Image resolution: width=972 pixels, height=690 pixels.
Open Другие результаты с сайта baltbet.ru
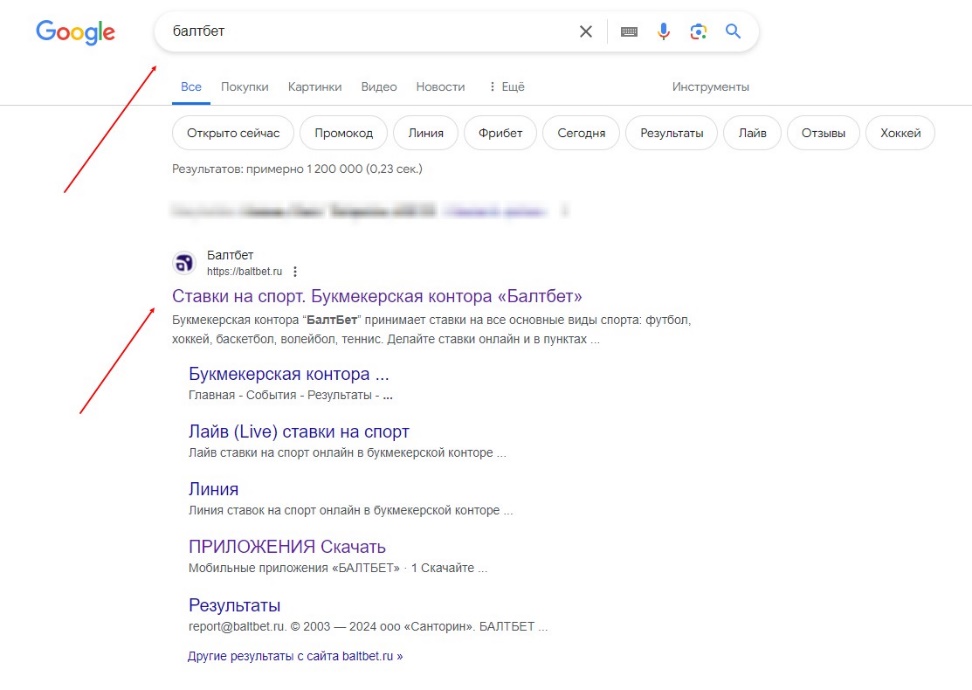pos(295,656)
